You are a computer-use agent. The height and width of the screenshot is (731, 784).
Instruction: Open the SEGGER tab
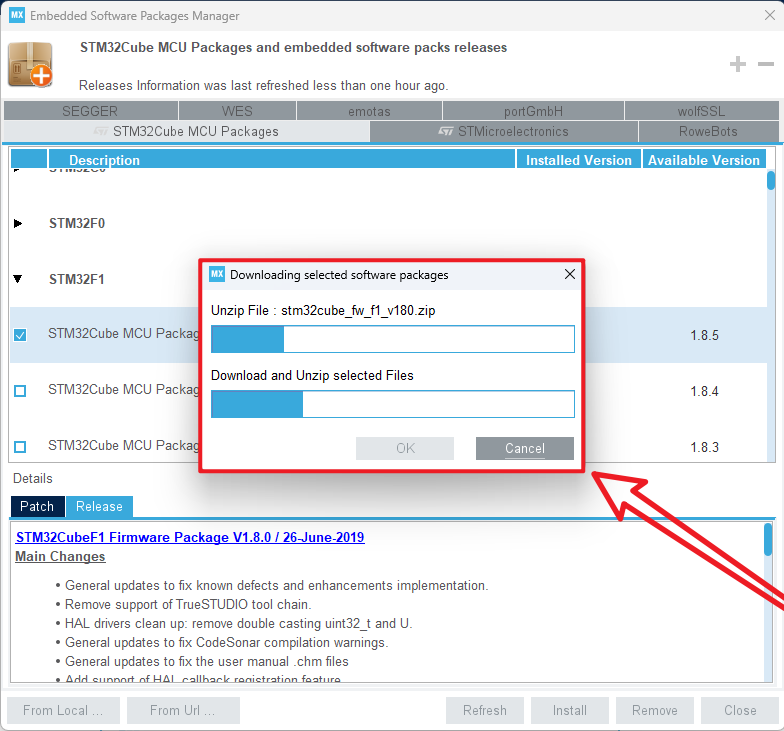click(90, 110)
